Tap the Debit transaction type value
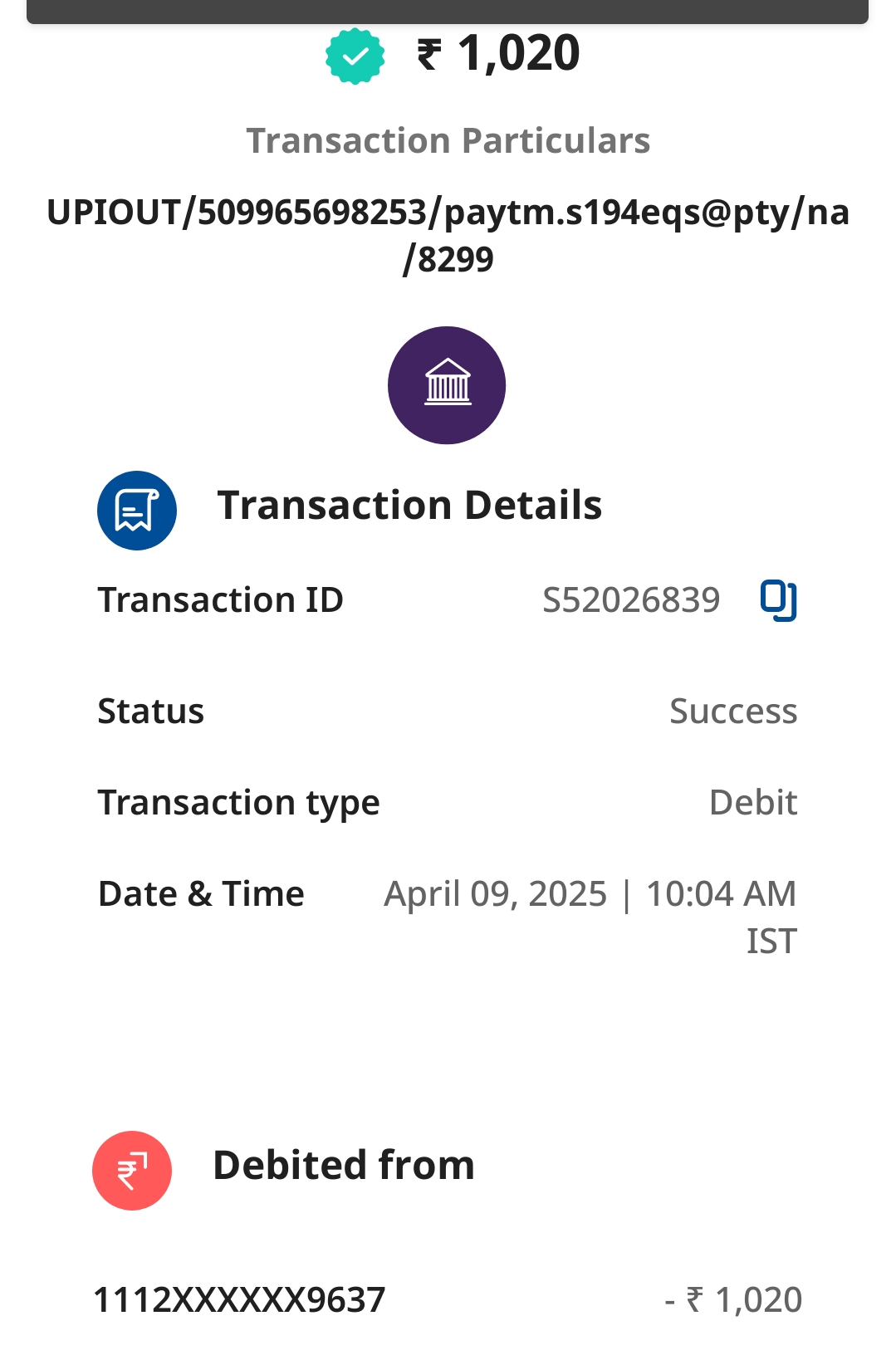The width and height of the screenshot is (896, 1355). coord(753,803)
